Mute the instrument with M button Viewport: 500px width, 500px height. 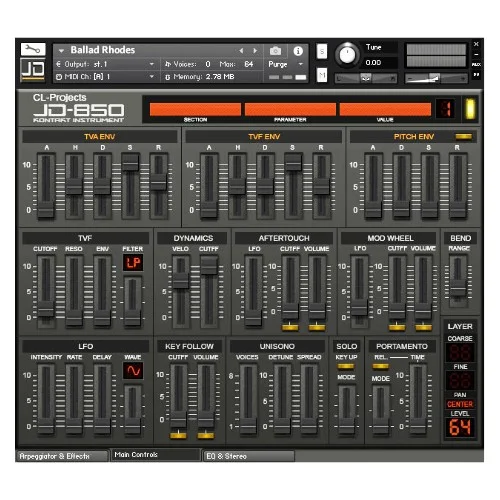tap(322, 75)
